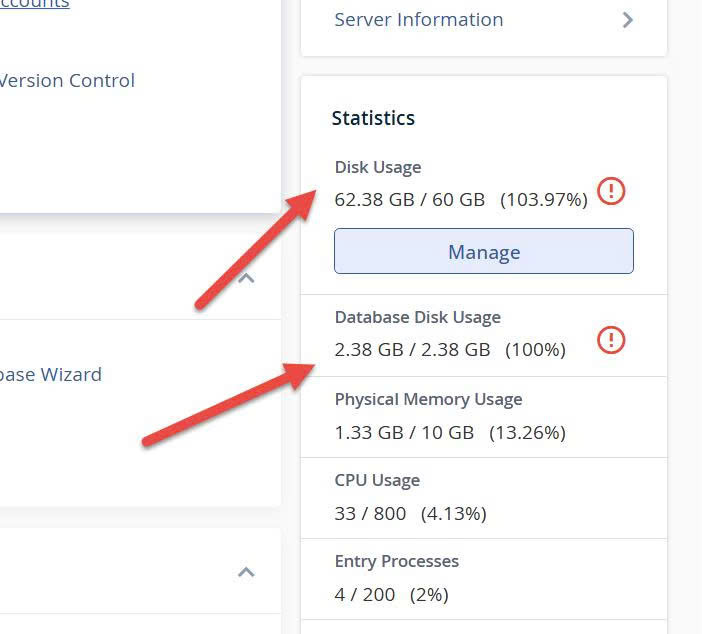Click the Statistics panel heading
This screenshot has width=702, height=634.
tap(373, 118)
